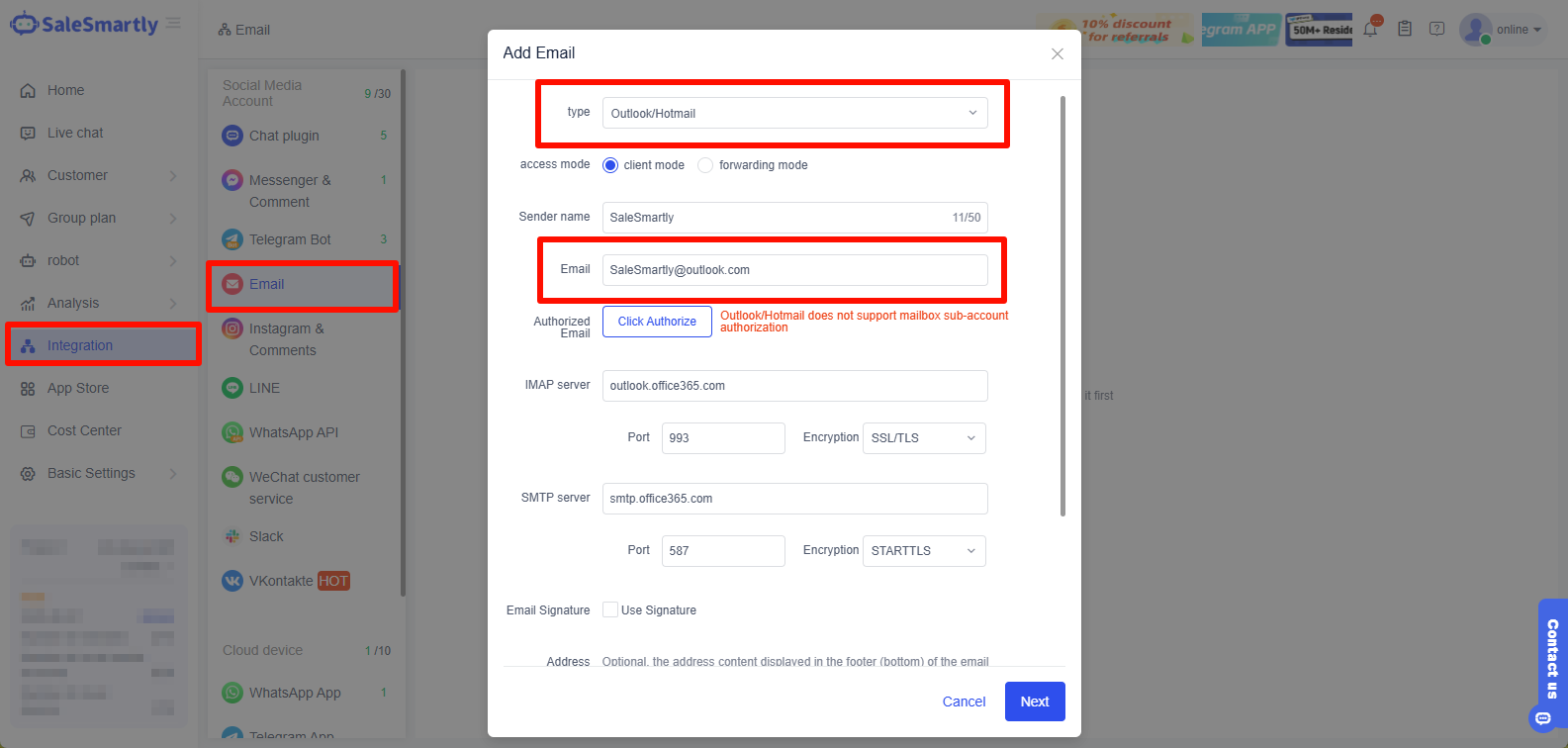Click the LINE icon
The height and width of the screenshot is (748, 1568).
click(232, 388)
